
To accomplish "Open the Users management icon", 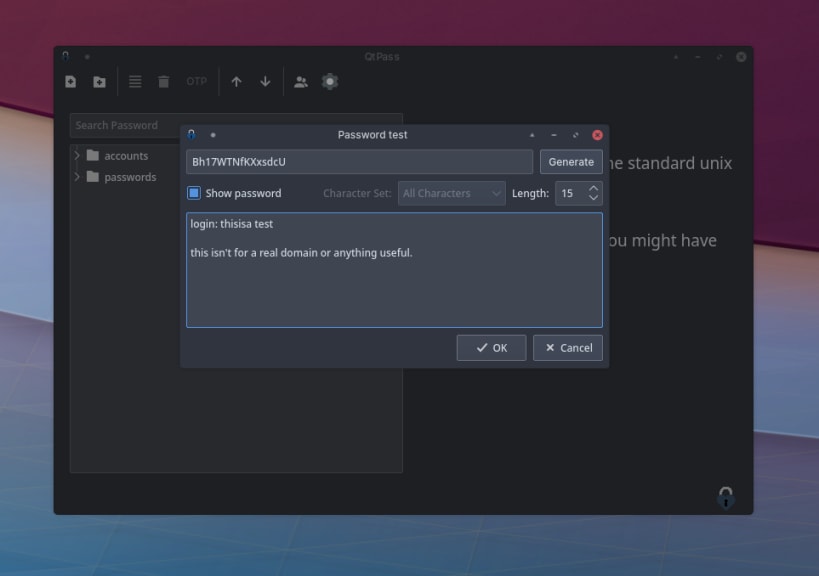I will [299, 81].
